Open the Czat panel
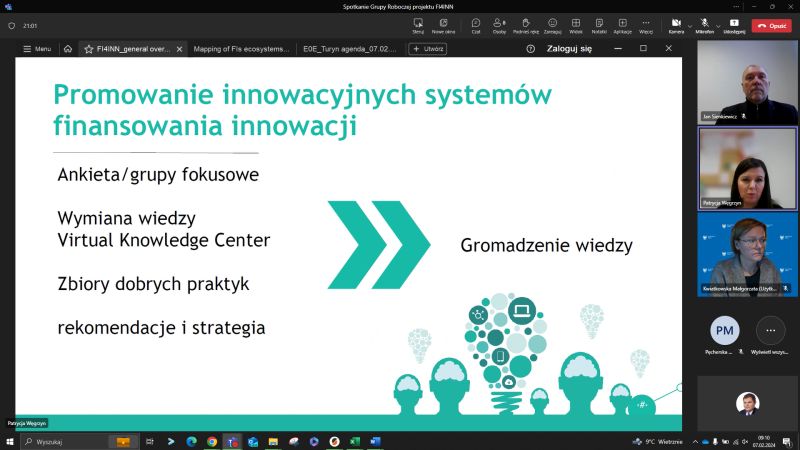 (x=476, y=26)
